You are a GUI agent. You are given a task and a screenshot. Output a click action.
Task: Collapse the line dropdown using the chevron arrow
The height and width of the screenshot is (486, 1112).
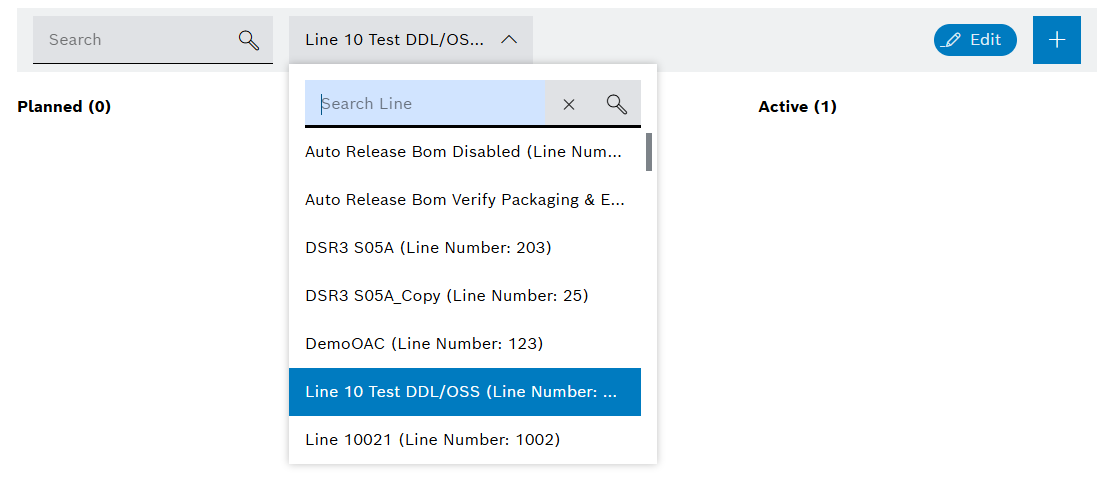tap(509, 40)
